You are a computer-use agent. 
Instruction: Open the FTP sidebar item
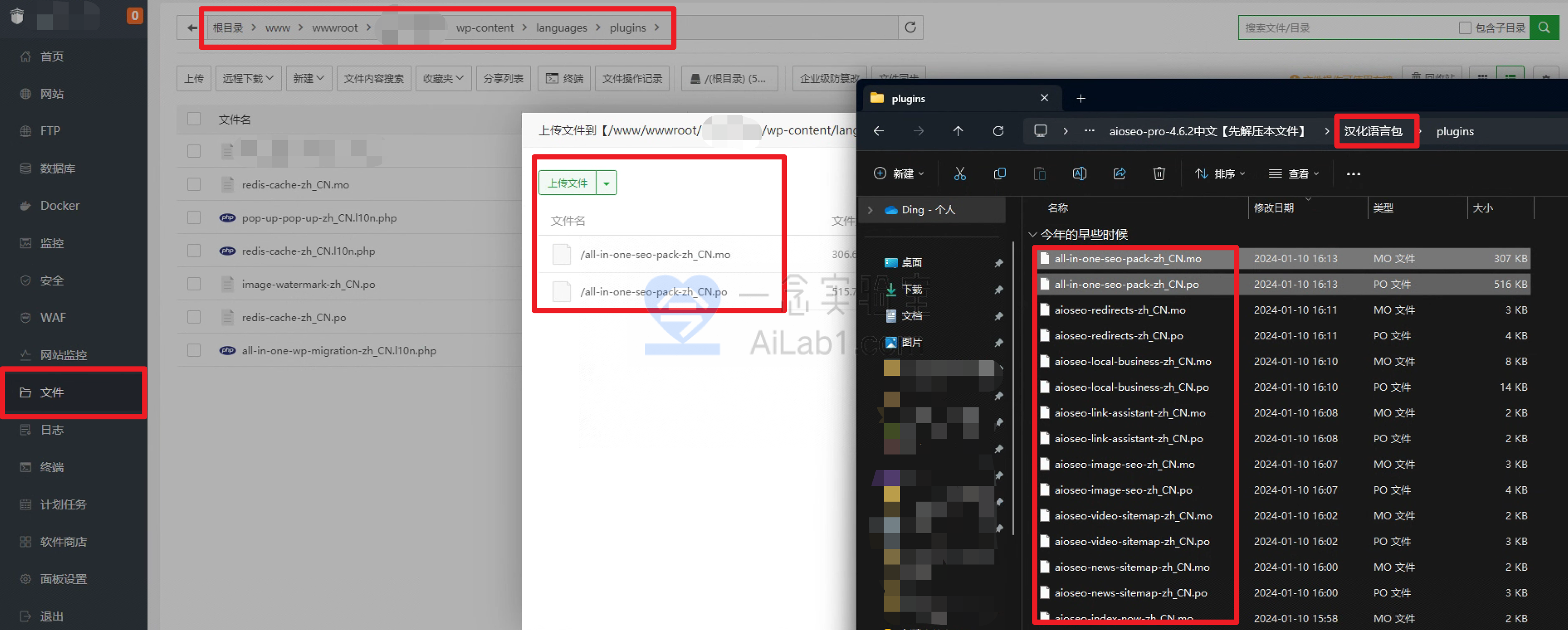click(x=50, y=131)
